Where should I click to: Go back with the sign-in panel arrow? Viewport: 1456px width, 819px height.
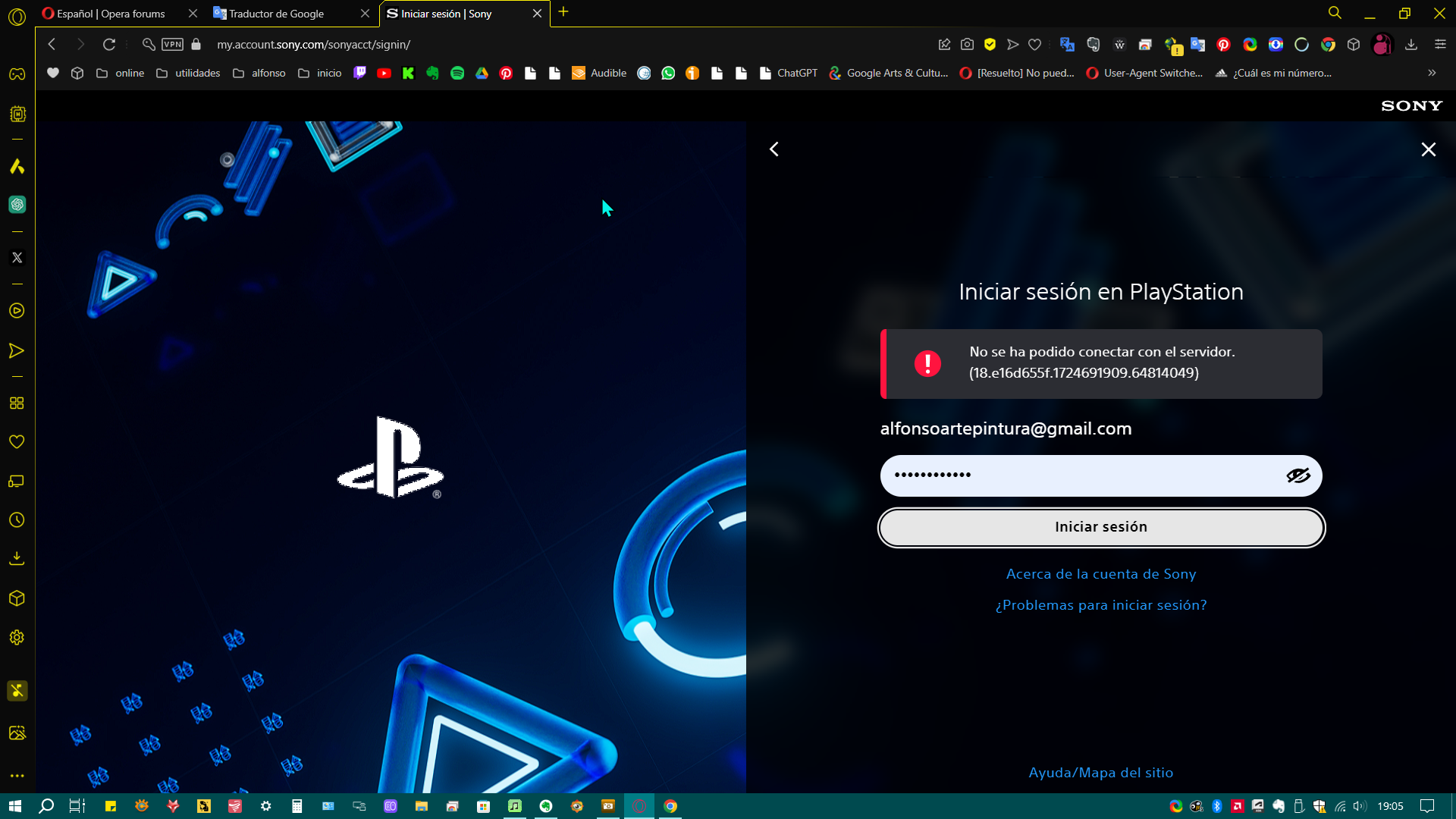click(x=774, y=149)
